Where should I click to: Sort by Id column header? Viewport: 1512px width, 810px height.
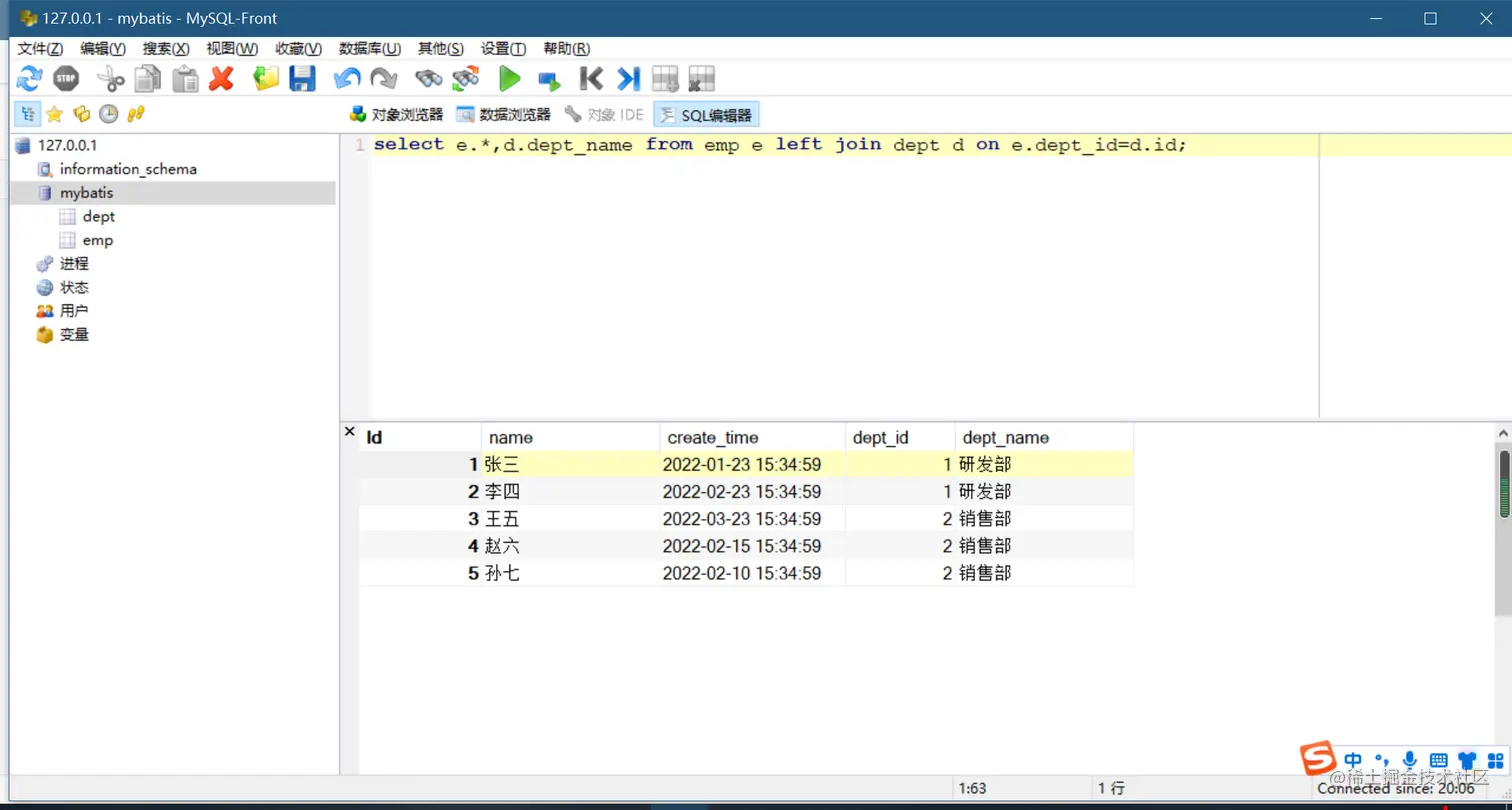[420, 437]
